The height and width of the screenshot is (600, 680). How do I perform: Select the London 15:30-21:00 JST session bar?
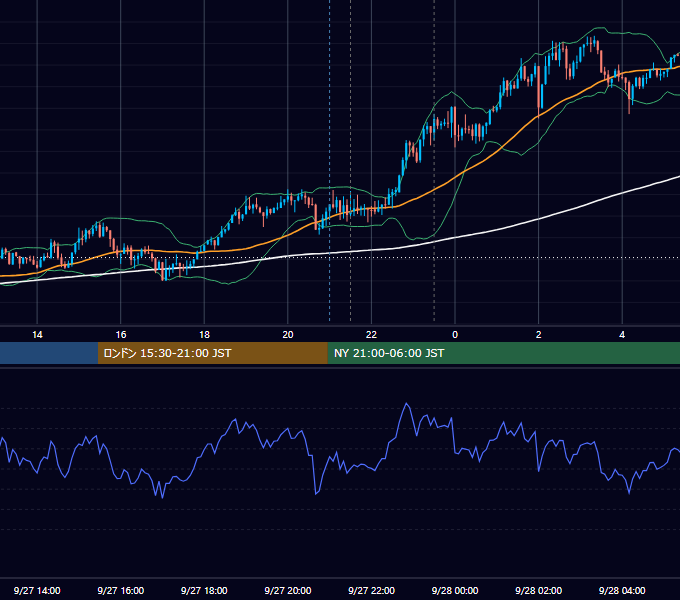click(x=212, y=353)
